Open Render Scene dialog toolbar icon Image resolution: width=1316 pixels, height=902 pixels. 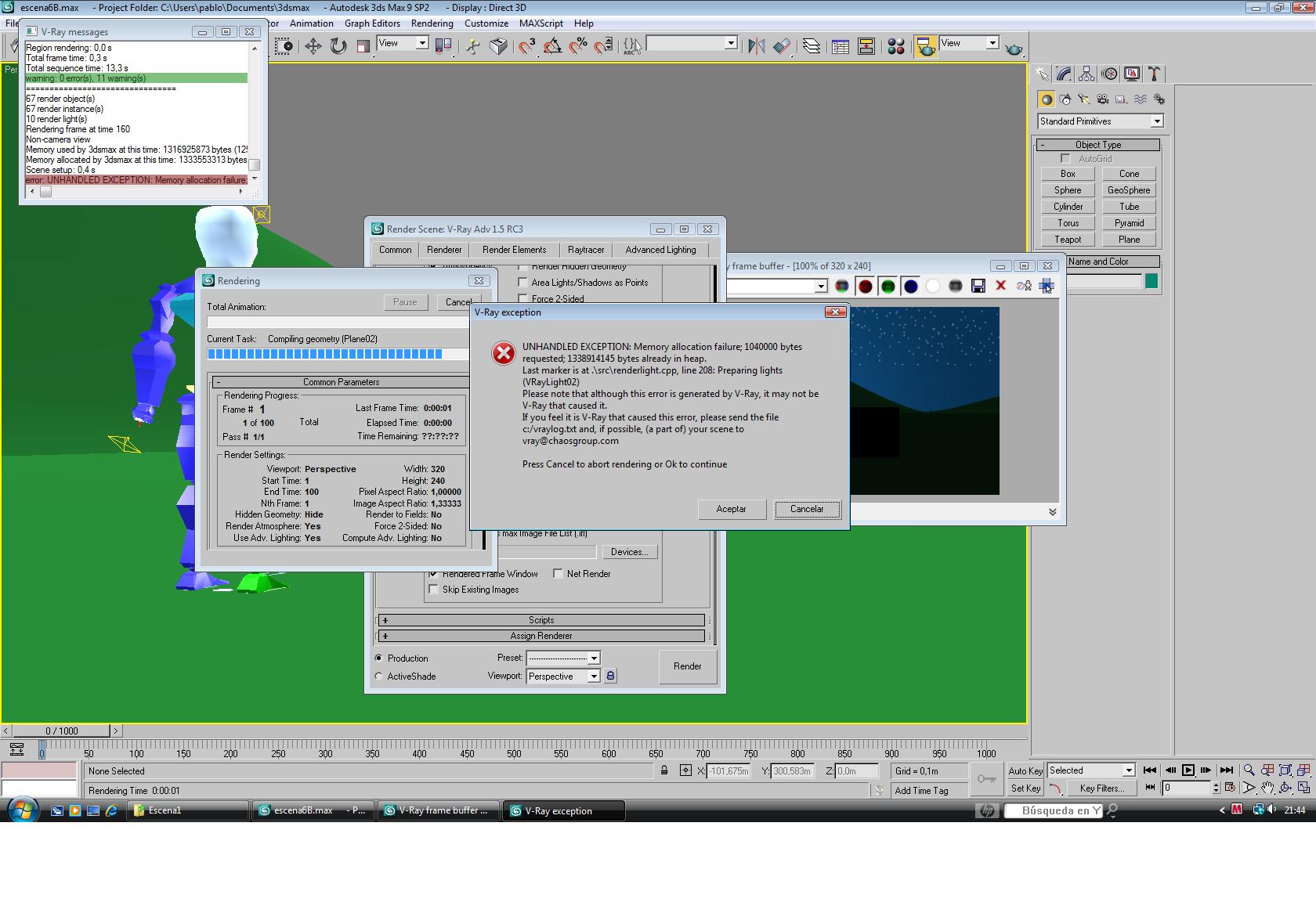tap(926, 46)
